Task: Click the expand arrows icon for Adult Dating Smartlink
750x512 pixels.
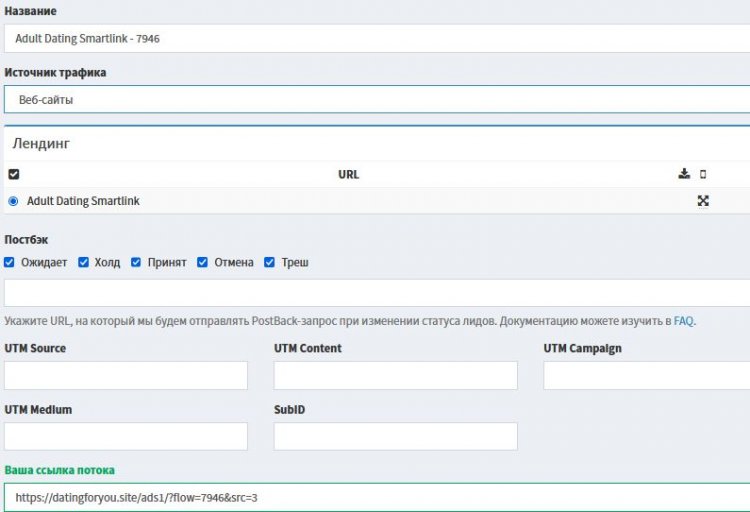Action: [x=703, y=201]
